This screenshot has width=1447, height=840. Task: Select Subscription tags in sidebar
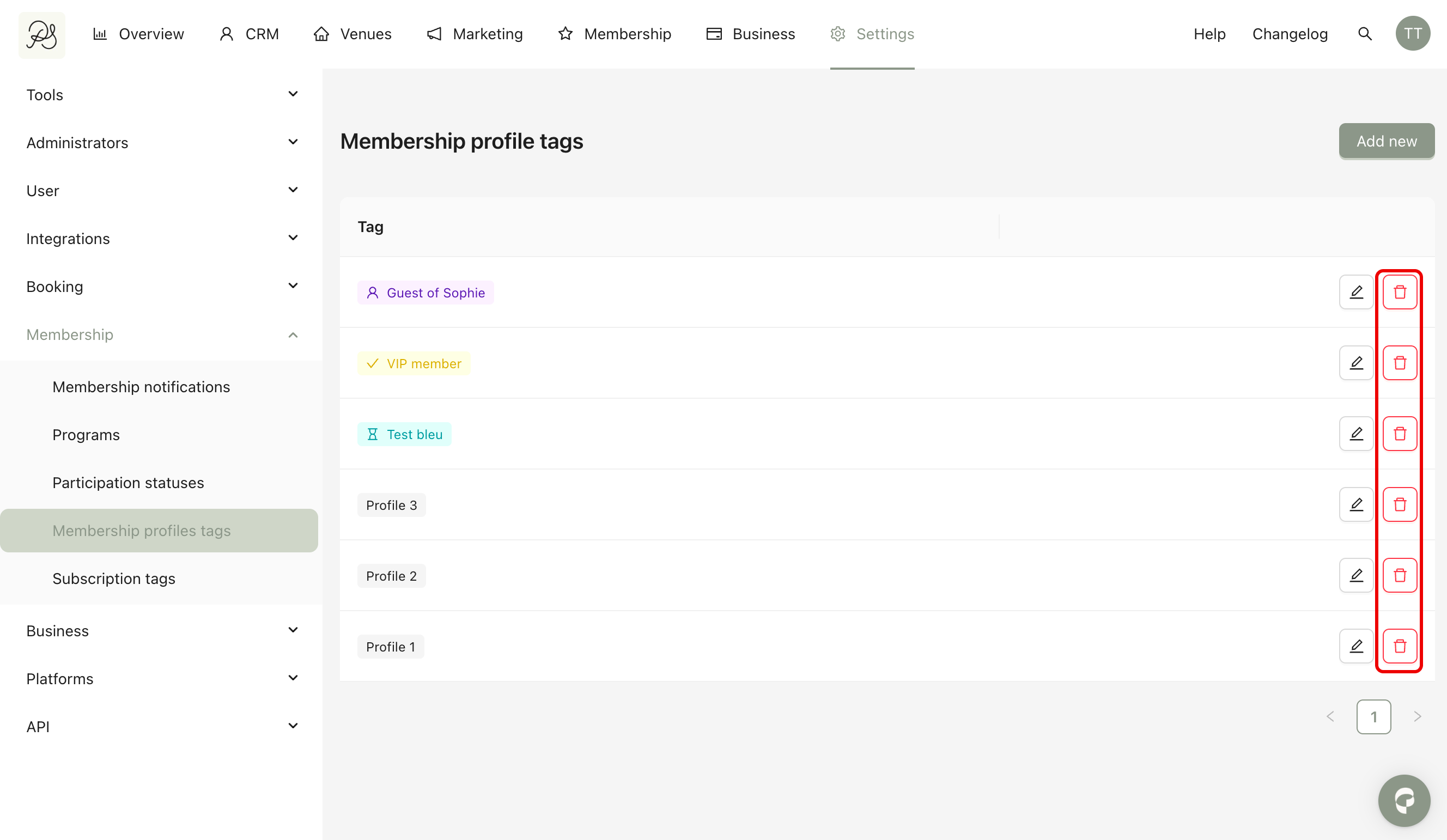pyautogui.click(x=114, y=579)
